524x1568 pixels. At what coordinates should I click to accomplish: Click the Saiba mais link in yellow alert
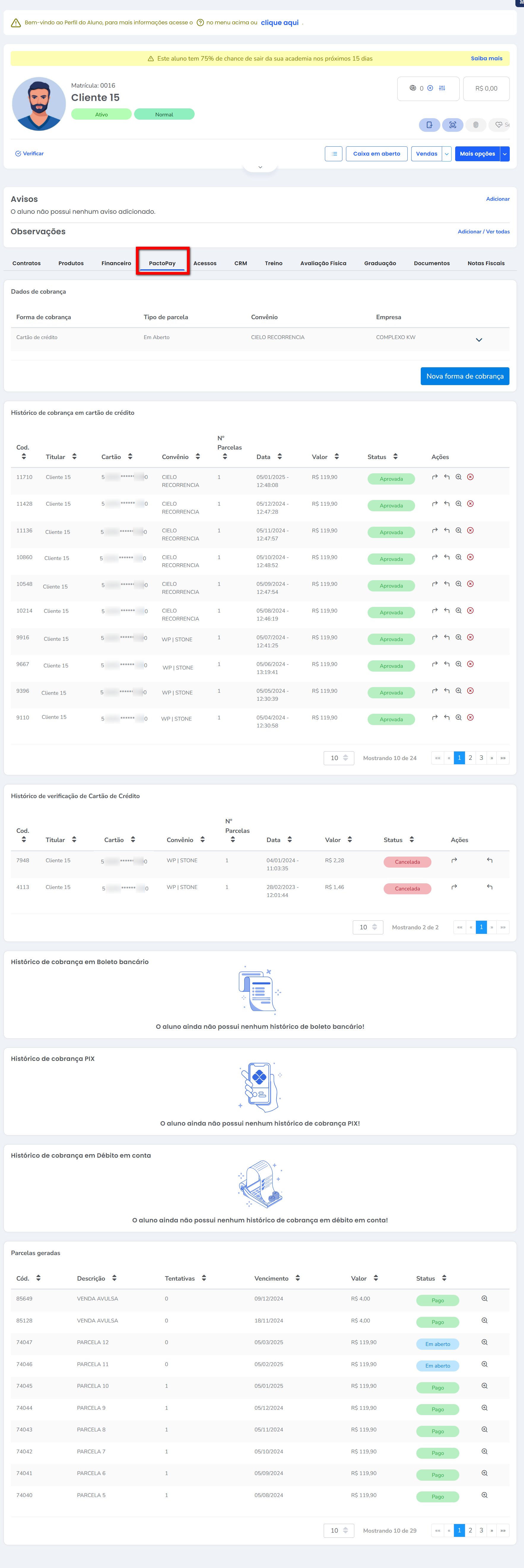pyautogui.click(x=486, y=58)
